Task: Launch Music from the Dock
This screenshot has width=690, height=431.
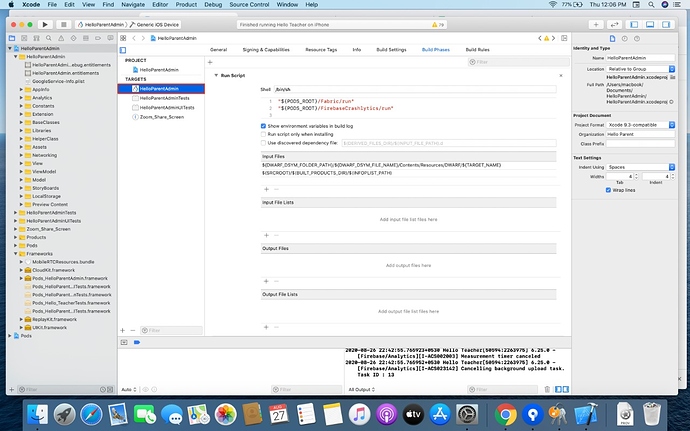Action: point(360,414)
